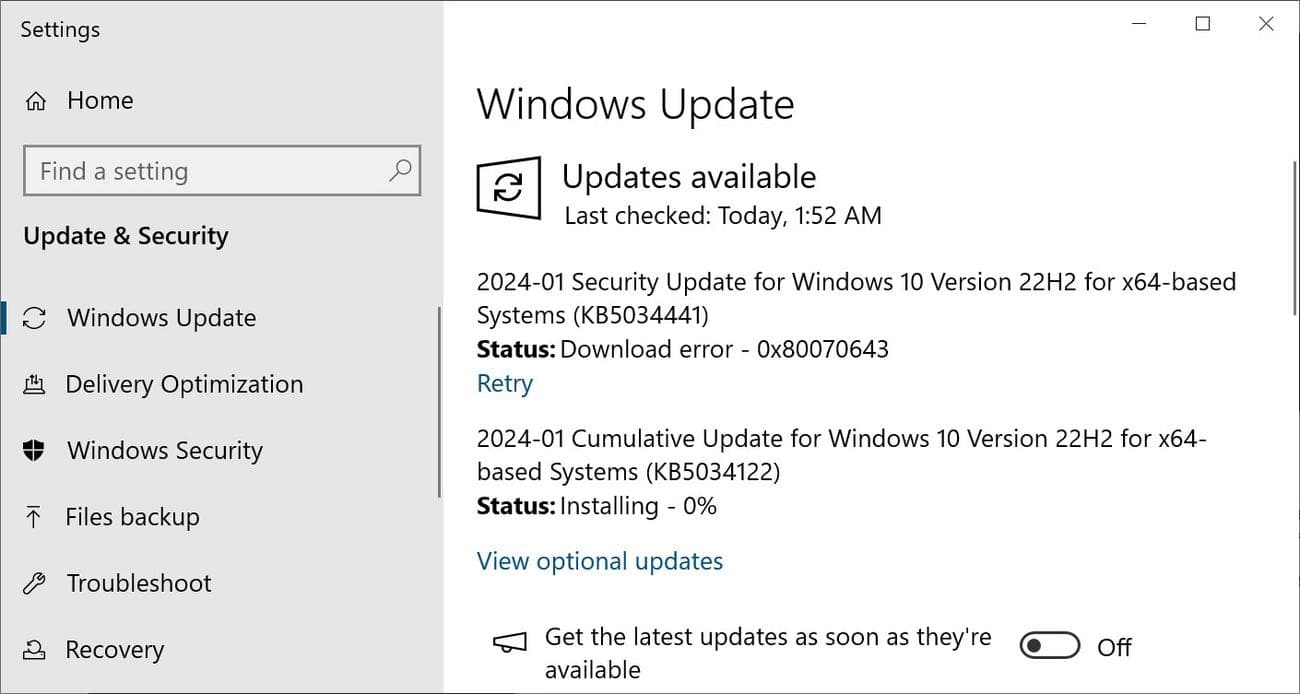Open Files backup settings page

point(129,517)
